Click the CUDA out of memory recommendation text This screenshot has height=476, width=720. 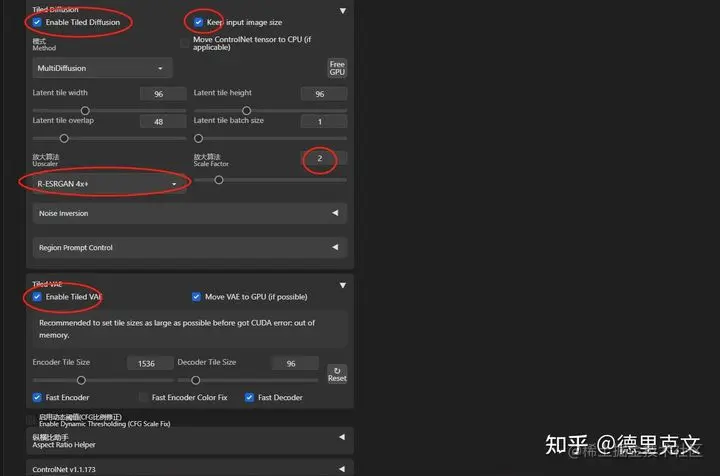pyautogui.click(x=177, y=329)
